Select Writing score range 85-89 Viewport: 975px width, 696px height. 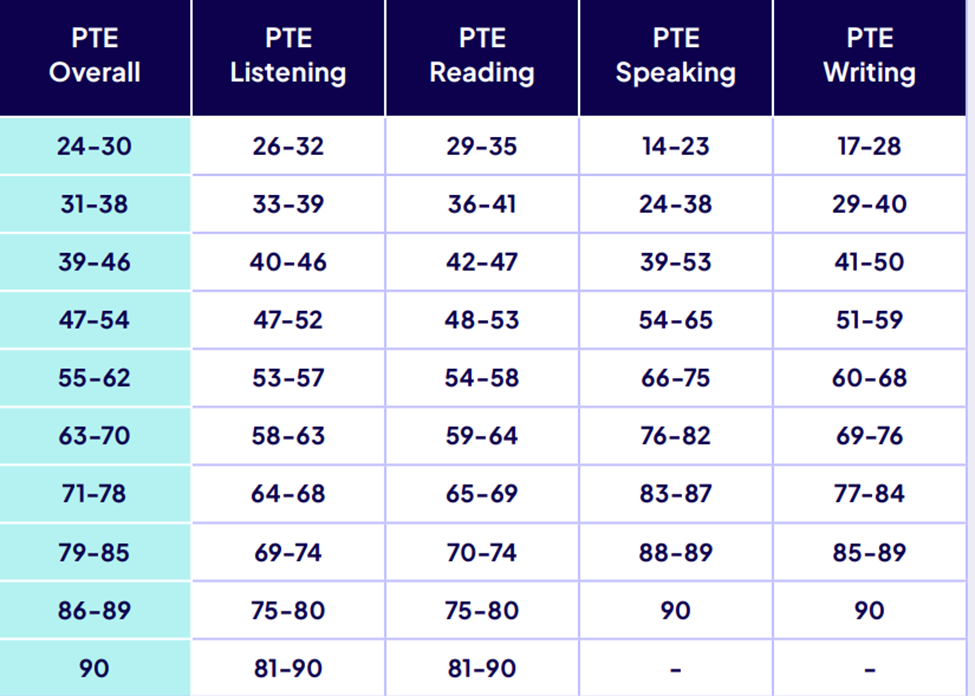click(x=869, y=552)
